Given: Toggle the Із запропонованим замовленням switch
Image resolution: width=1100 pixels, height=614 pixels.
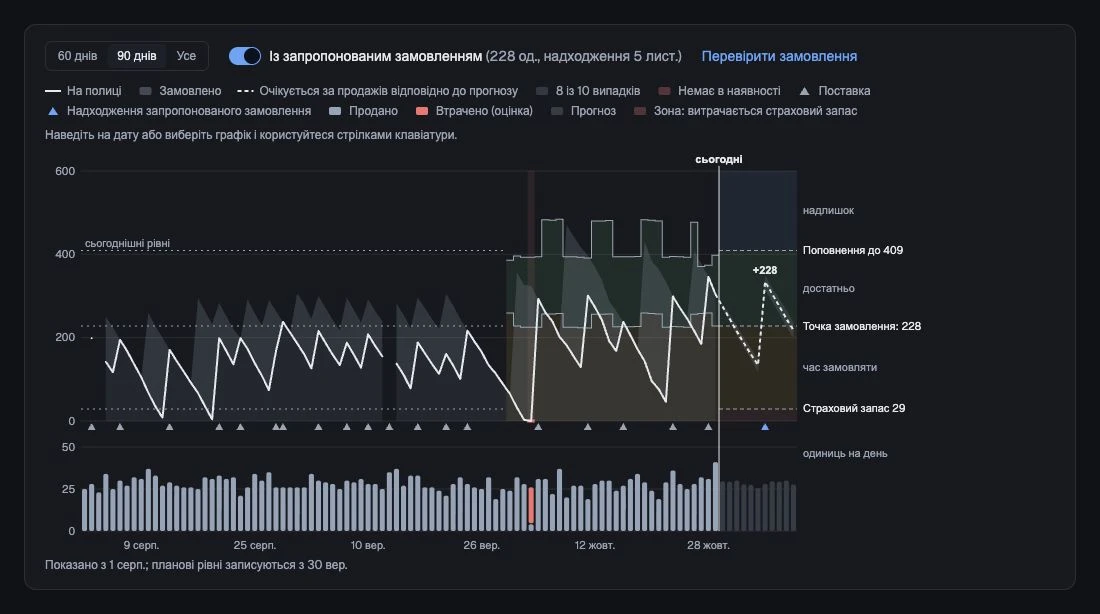Looking at the screenshot, I should 245,56.
